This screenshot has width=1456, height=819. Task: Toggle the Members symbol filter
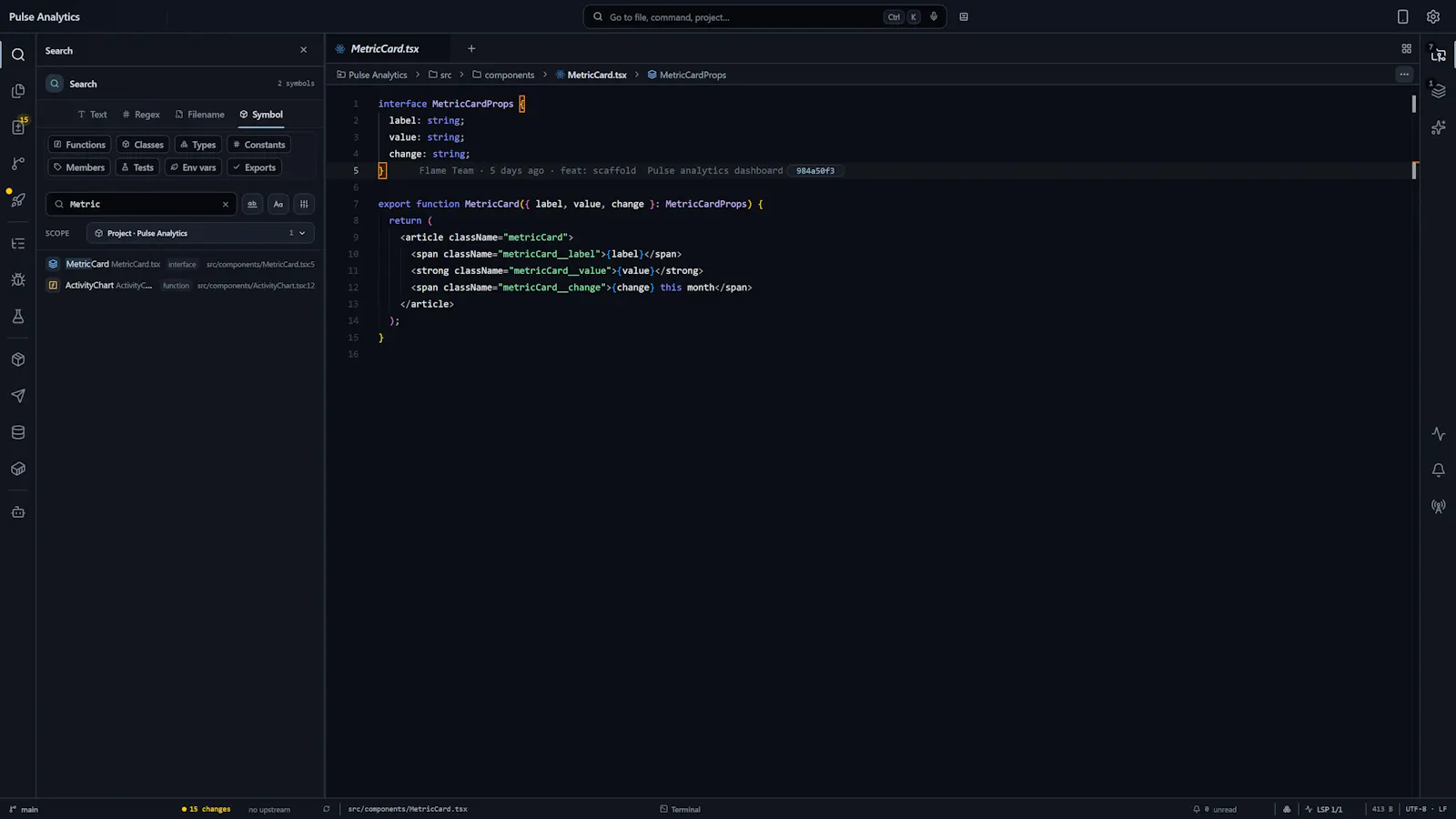(x=79, y=167)
